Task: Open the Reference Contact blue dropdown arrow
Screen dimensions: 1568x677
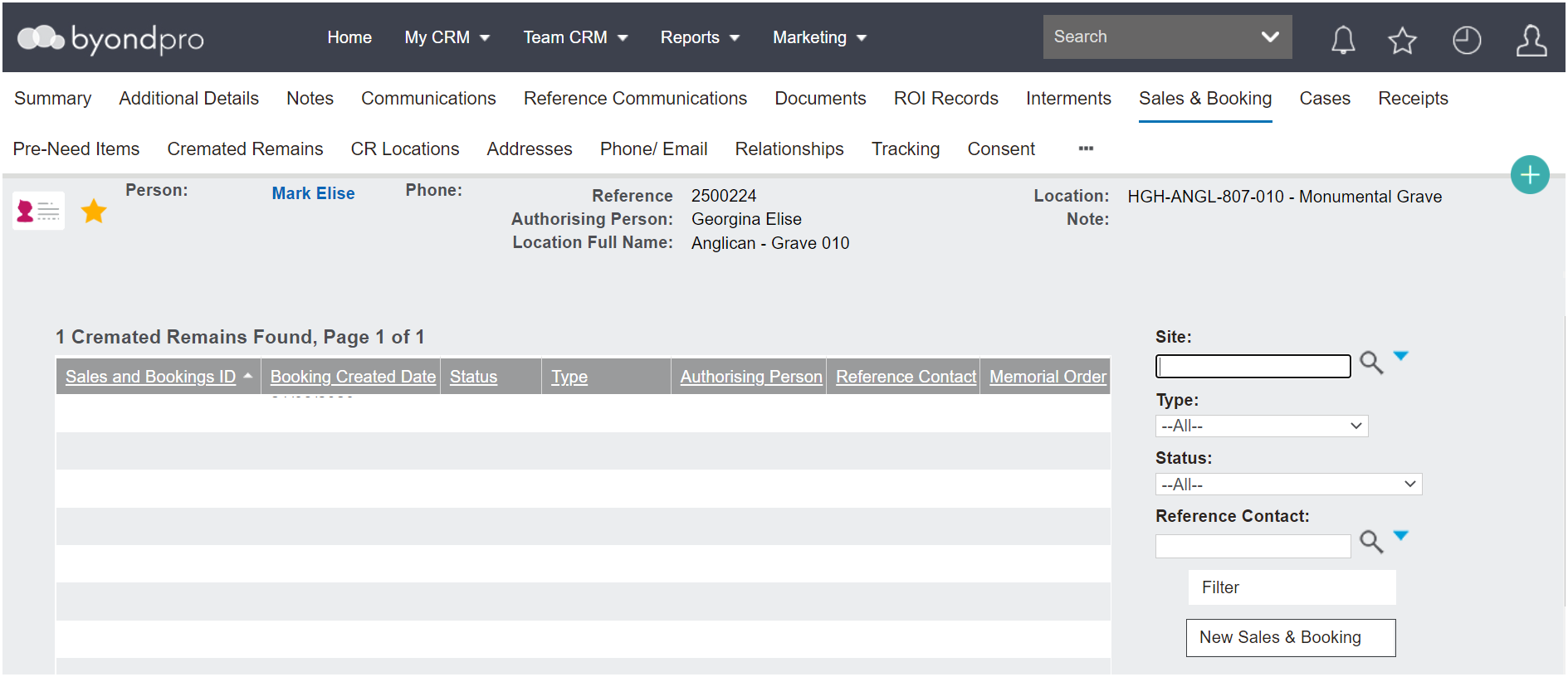Action: pyautogui.click(x=1401, y=535)
